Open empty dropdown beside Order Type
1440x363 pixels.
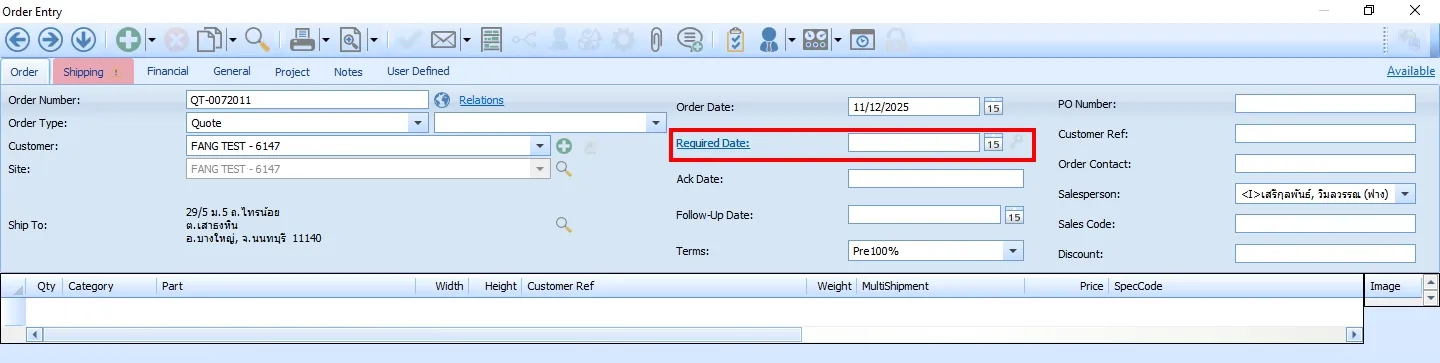click(656, 123)
